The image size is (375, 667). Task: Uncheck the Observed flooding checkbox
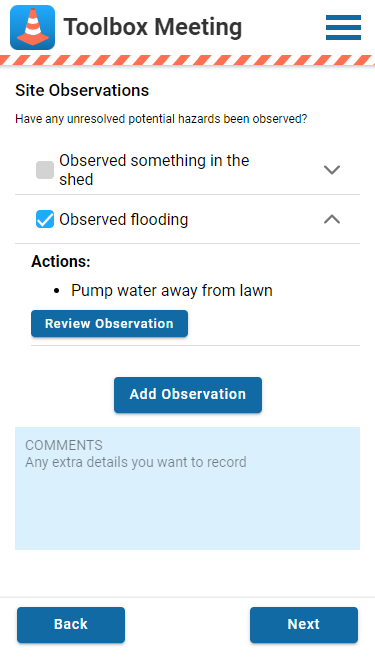tap(45, 219)
